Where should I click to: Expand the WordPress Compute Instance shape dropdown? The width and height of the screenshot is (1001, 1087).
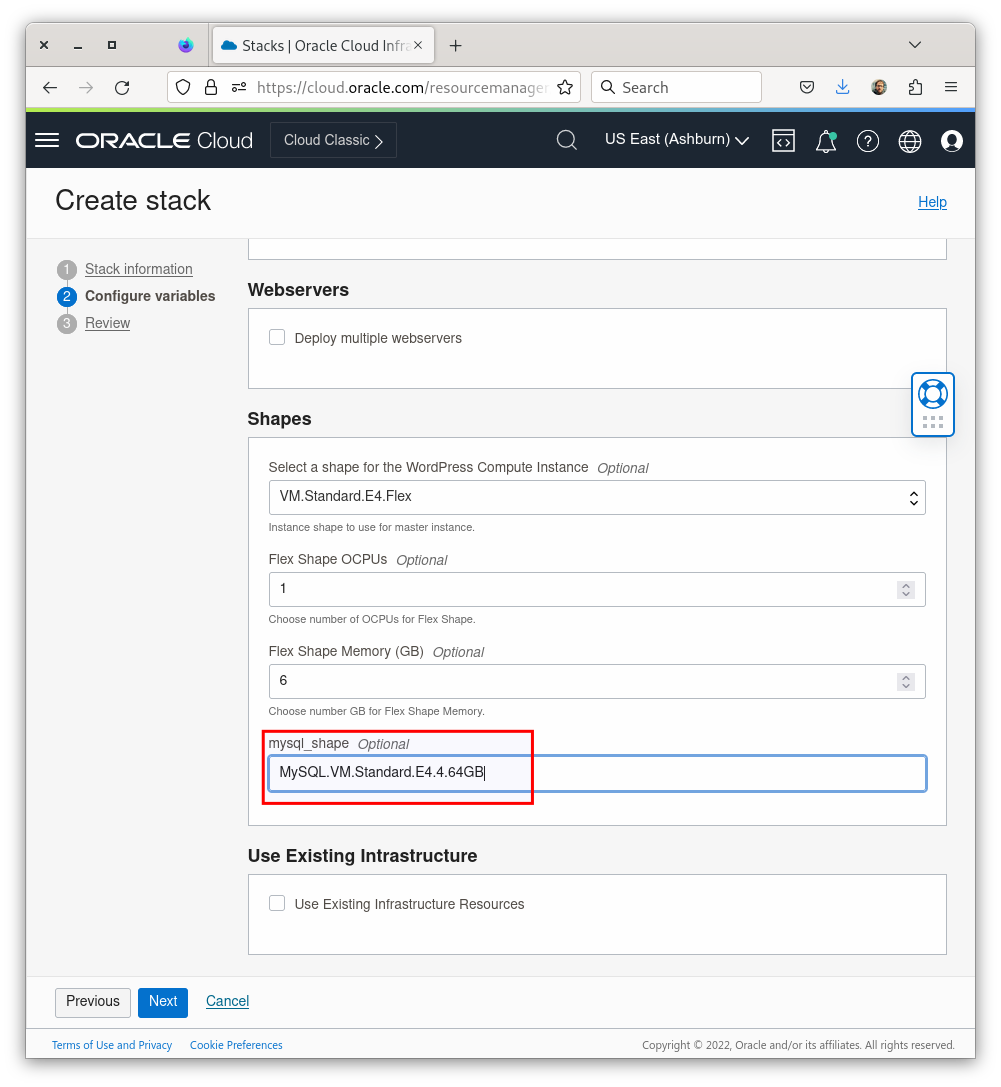click(597, 497)
